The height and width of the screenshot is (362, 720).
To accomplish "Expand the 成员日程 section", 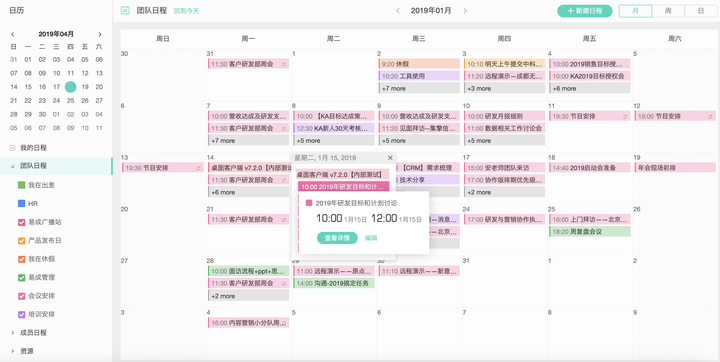I will pos(12,333).
